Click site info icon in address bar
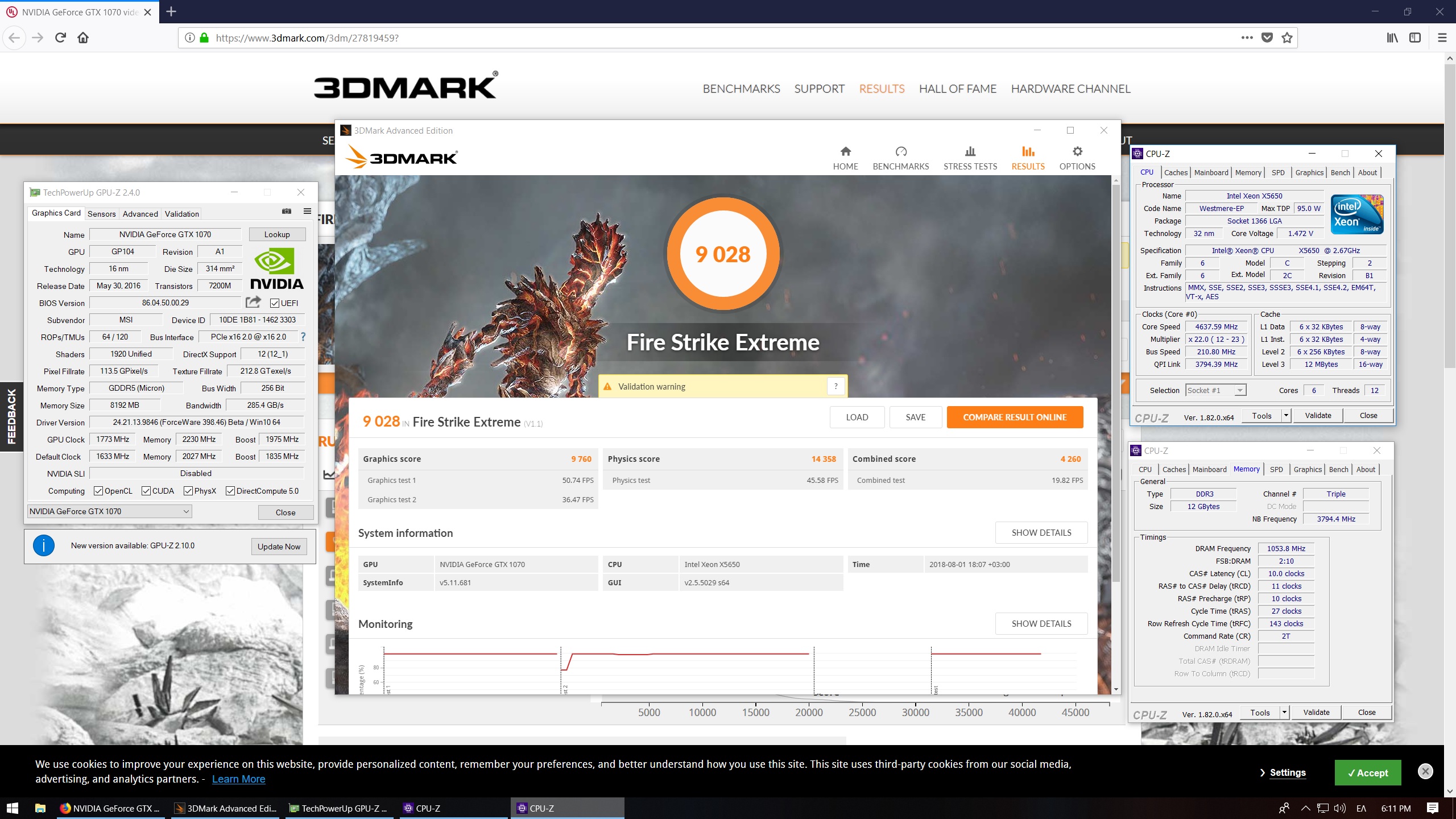The height and width of the screenshot is (819, 1456). tap(190, 38)
